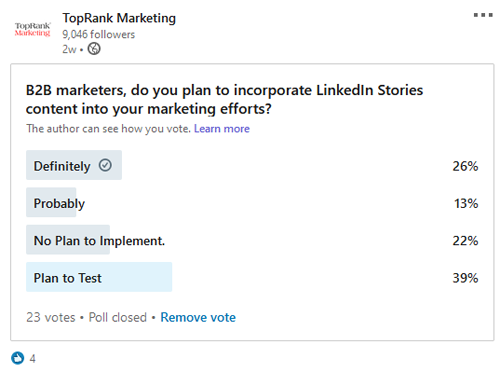The image size is (500, 372).
Task: Click the 39% result percentage
Action: click(465, 278)
